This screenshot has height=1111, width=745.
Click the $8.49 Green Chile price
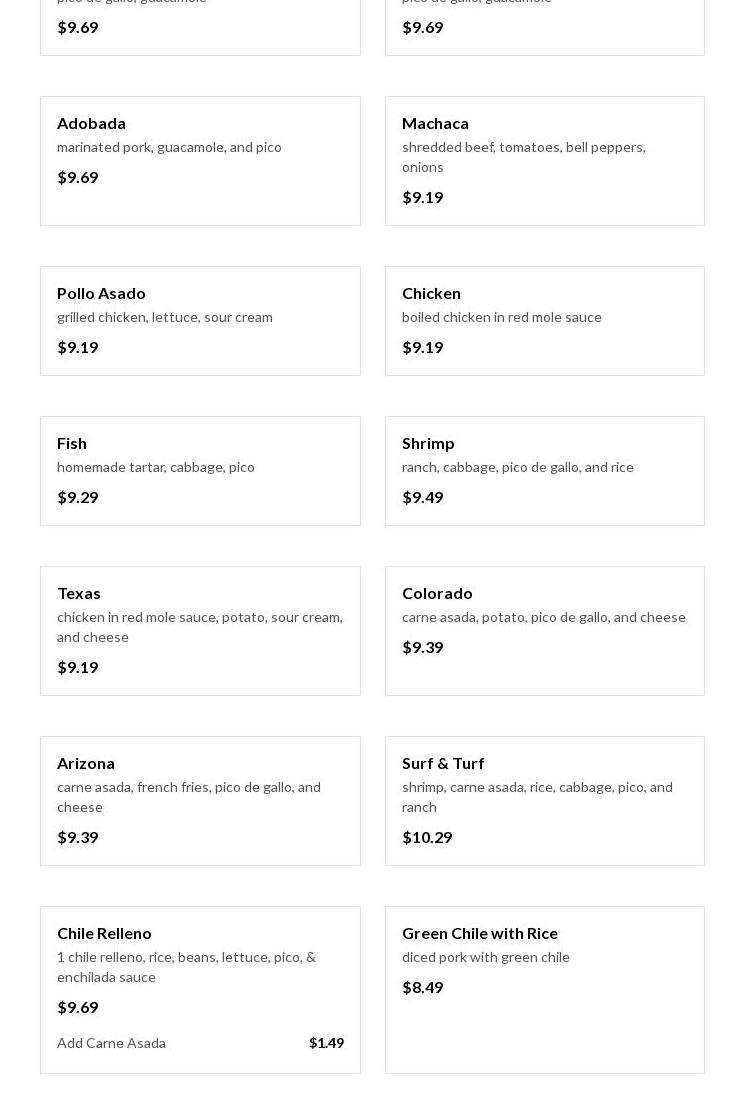[x=422, y=987]
